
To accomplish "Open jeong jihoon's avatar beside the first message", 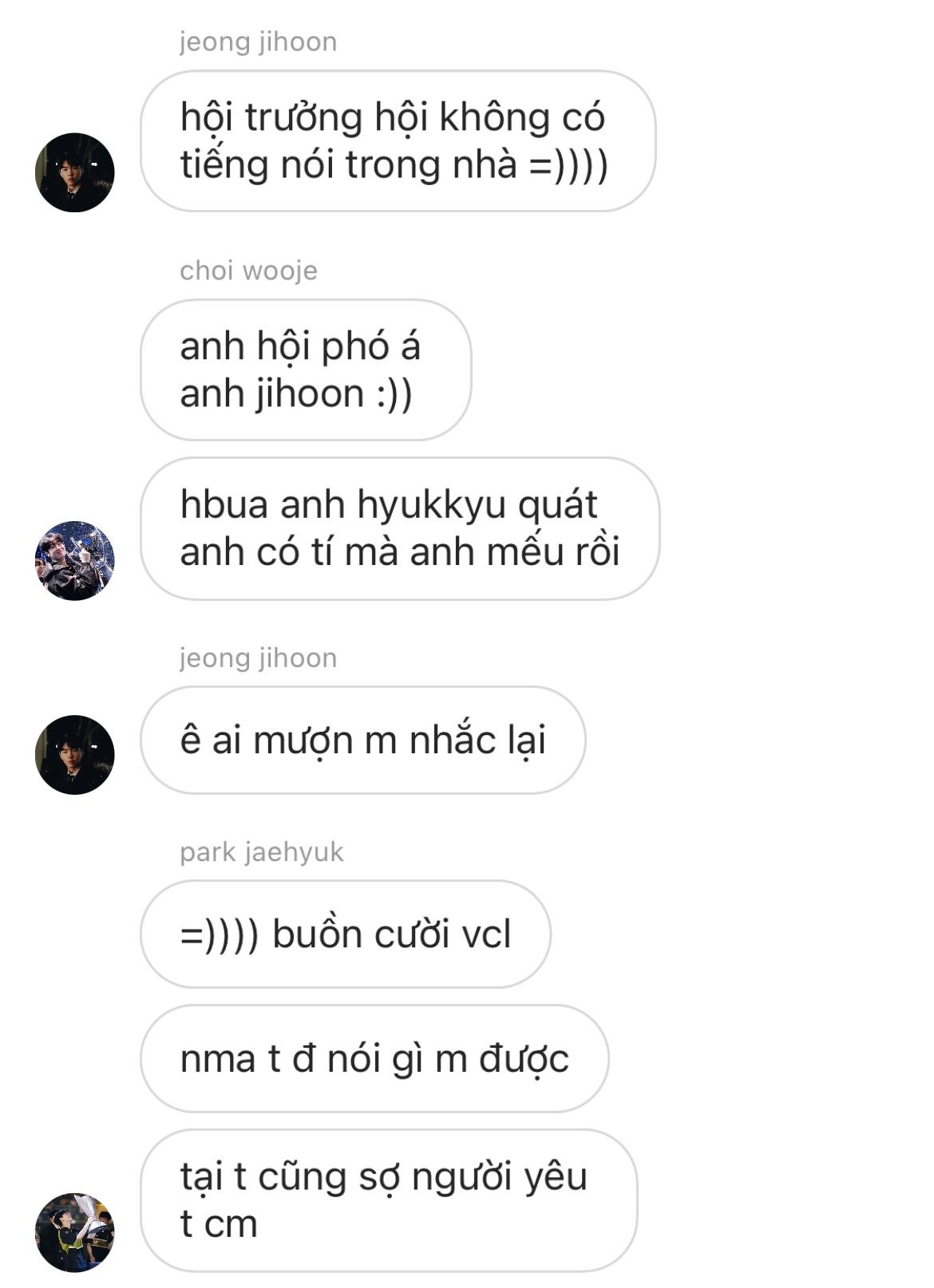I will (x=75, y=172).
